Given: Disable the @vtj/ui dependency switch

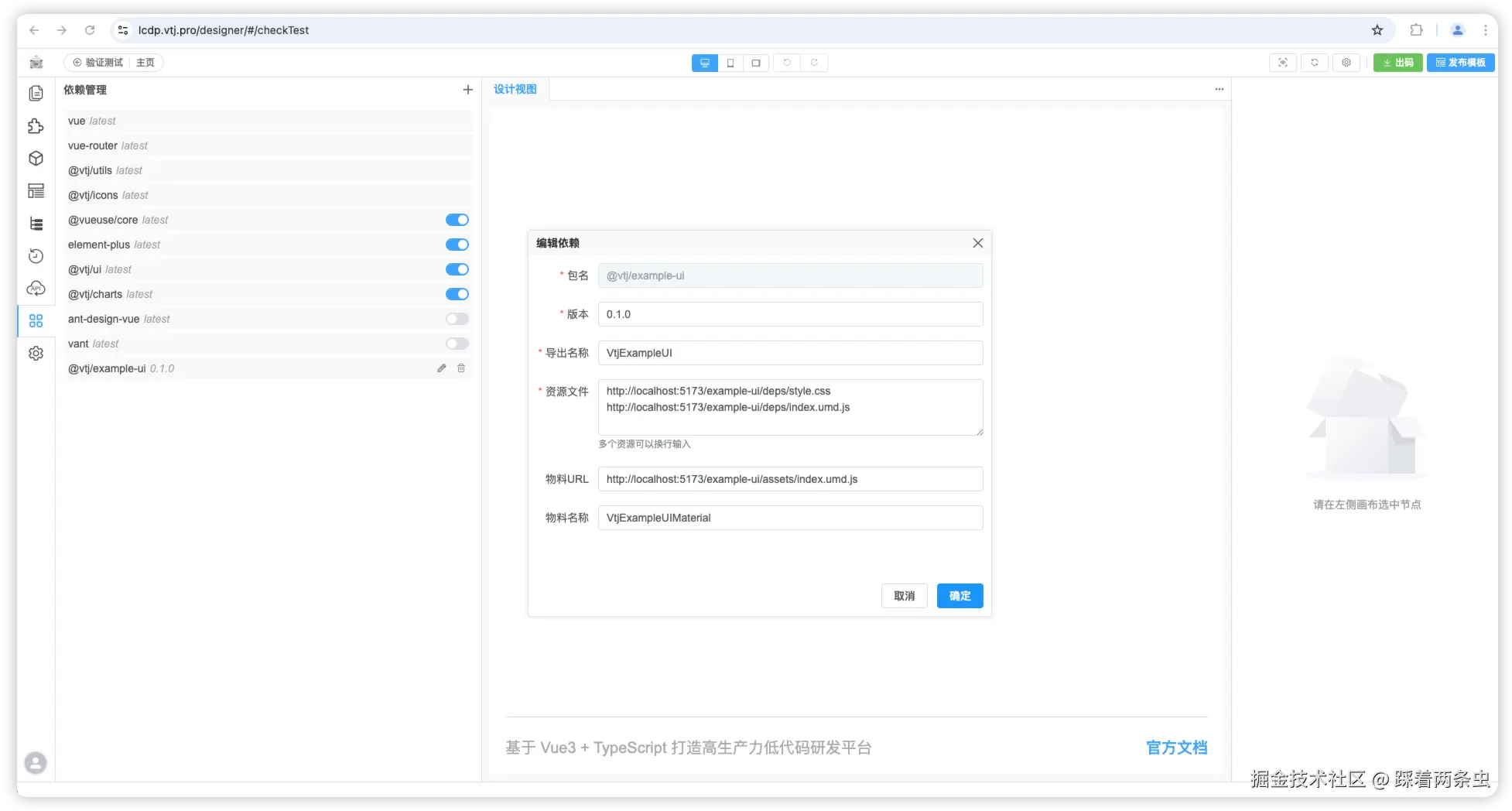Looking at the screenshot, I should [x=457, y=269].
